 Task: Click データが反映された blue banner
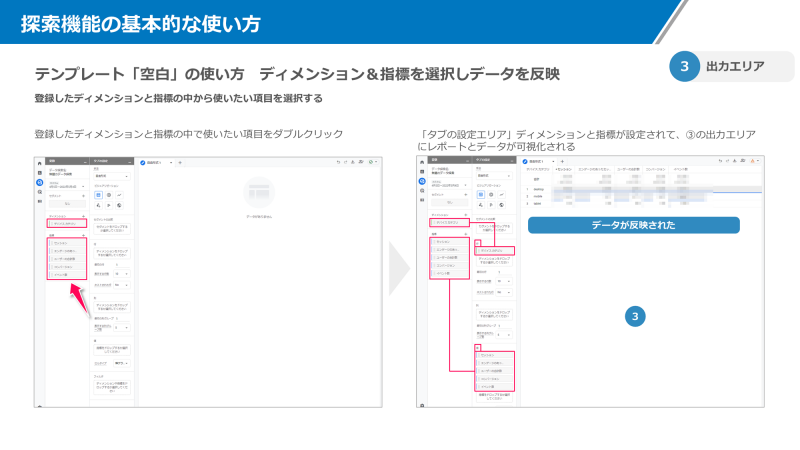632,226
